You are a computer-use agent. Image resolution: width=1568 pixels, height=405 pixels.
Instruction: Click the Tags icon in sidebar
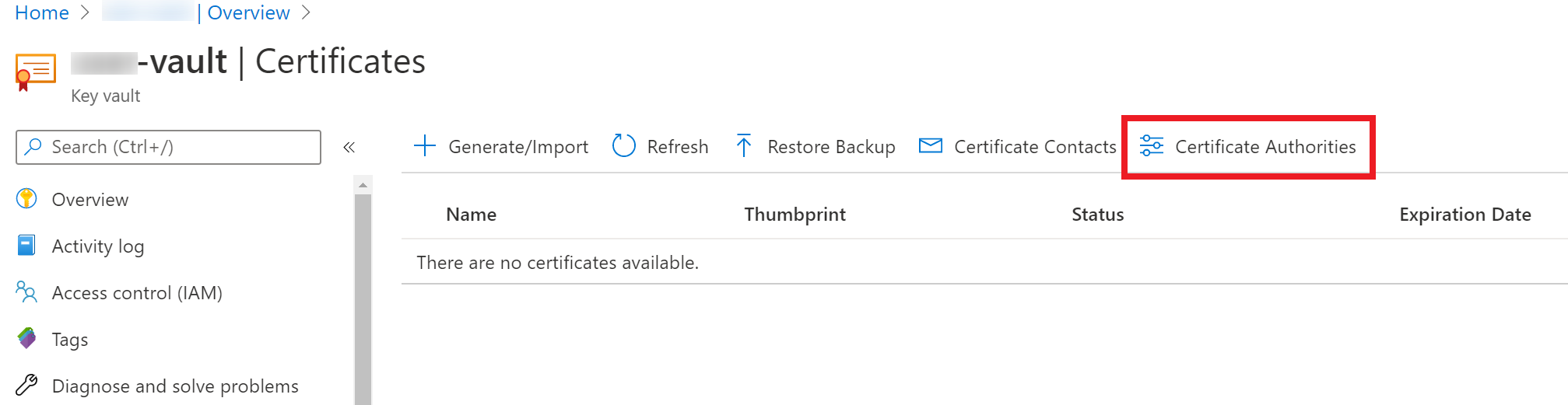(x=26, y=339)
